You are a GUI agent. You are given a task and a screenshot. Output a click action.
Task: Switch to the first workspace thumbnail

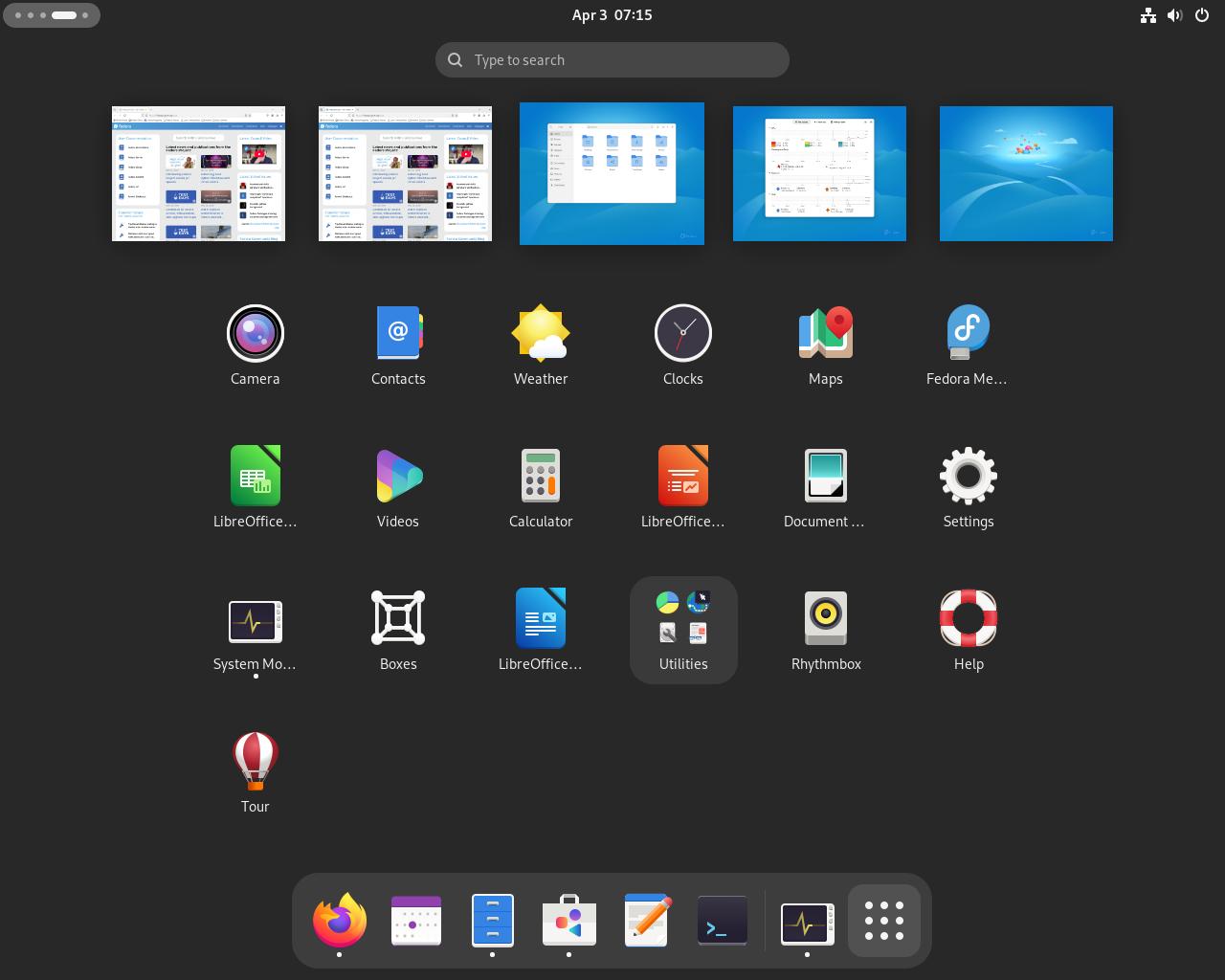tap(198, 173)
